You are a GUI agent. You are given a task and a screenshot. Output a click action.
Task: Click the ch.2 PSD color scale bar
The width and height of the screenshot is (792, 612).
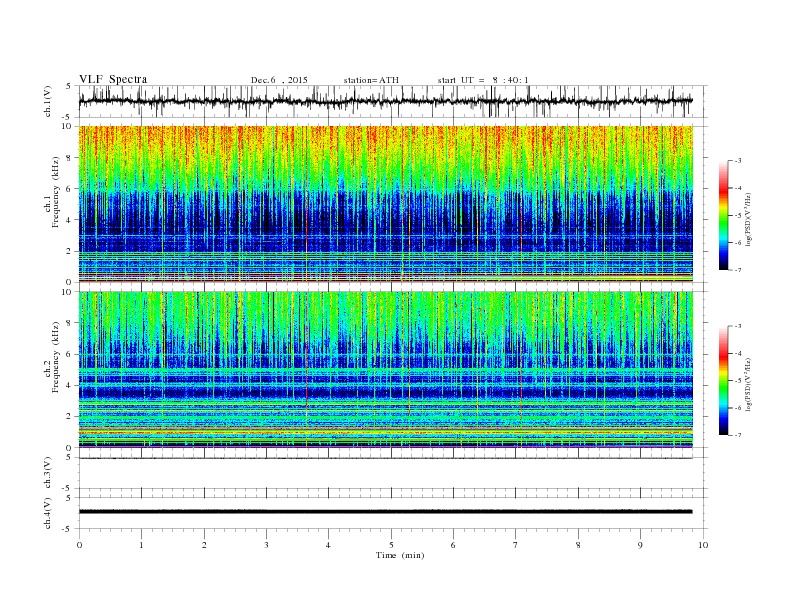click(x=724, y=381)
